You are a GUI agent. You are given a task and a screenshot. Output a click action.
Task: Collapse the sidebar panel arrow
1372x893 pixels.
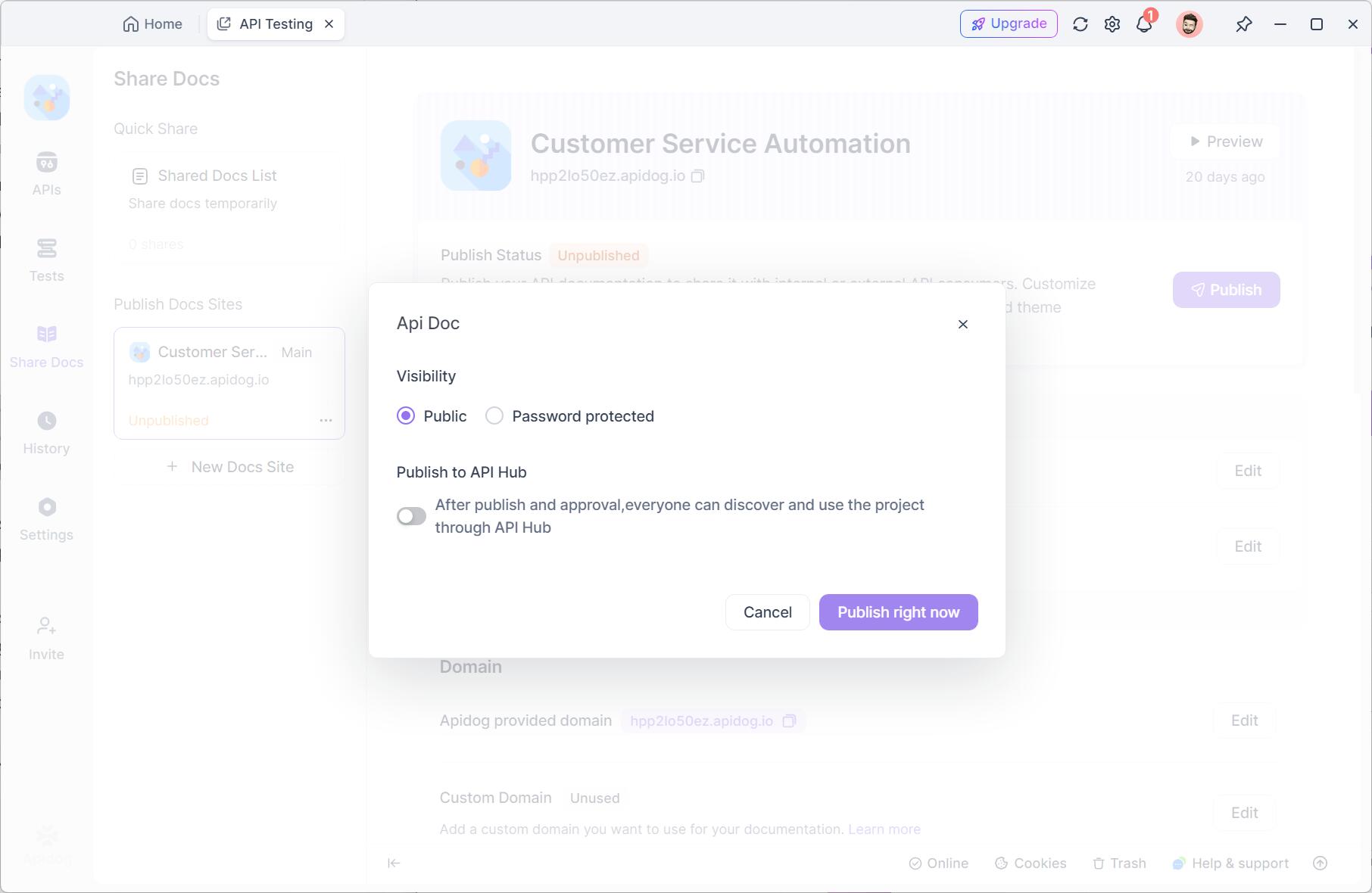tap(394, 863)
